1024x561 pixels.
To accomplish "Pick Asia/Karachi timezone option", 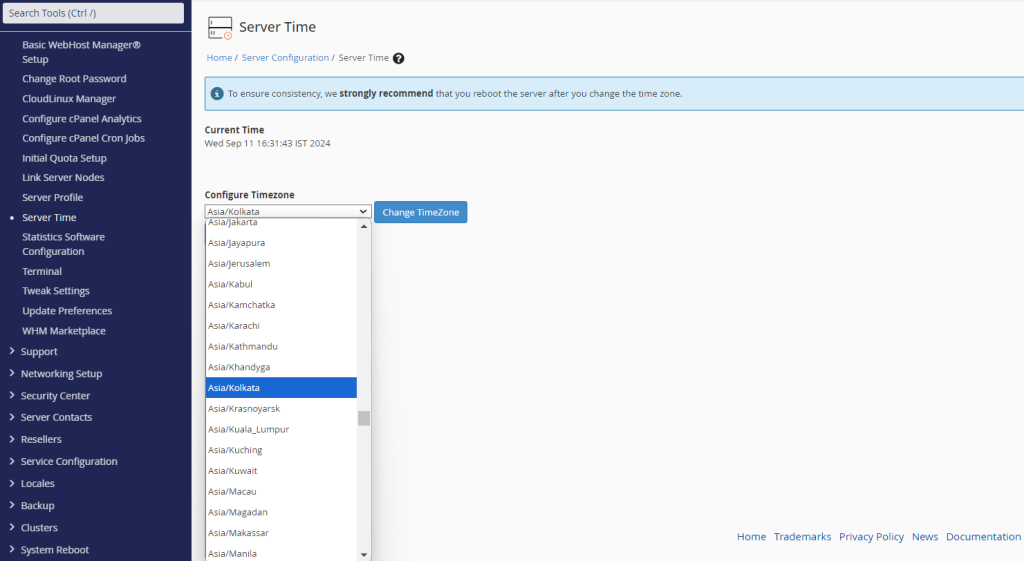I will coord(236,326).
